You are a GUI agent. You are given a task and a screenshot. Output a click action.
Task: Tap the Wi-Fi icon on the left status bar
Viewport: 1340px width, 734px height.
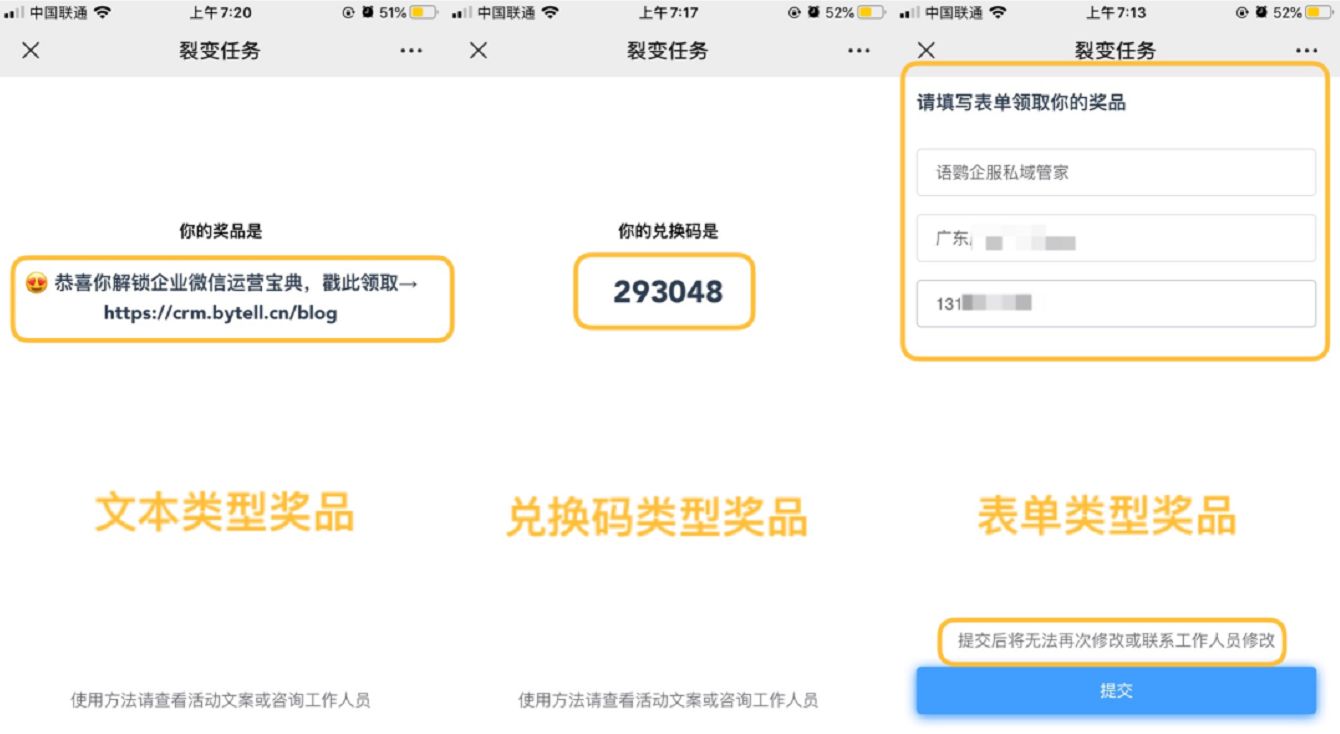[x=102, y=13]
